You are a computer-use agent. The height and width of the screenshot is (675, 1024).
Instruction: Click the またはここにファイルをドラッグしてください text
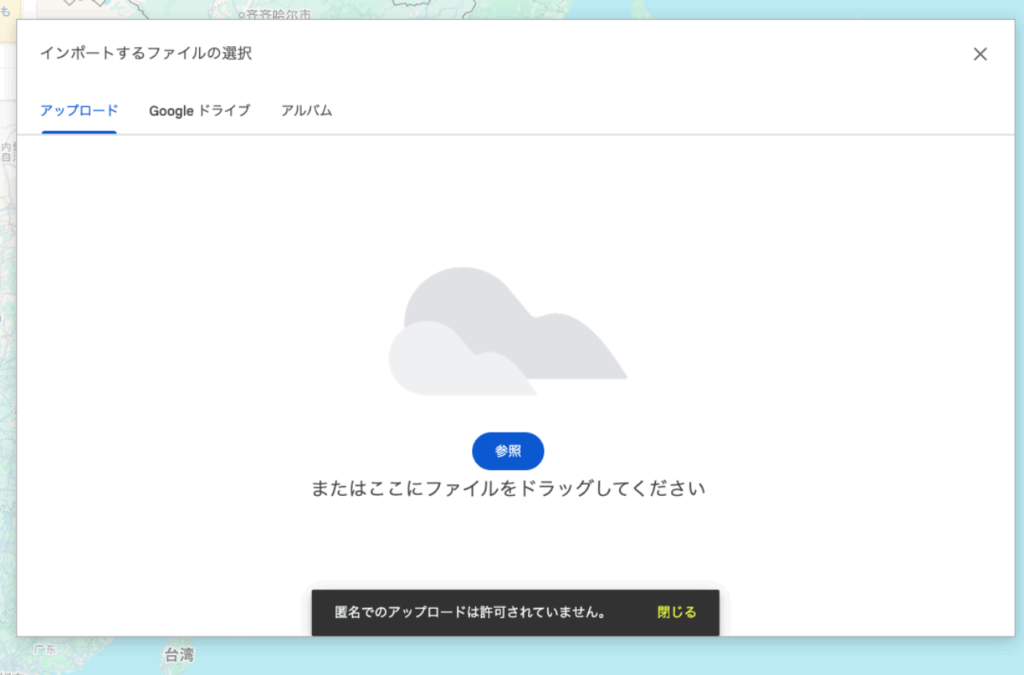click(x=508, y=489)
